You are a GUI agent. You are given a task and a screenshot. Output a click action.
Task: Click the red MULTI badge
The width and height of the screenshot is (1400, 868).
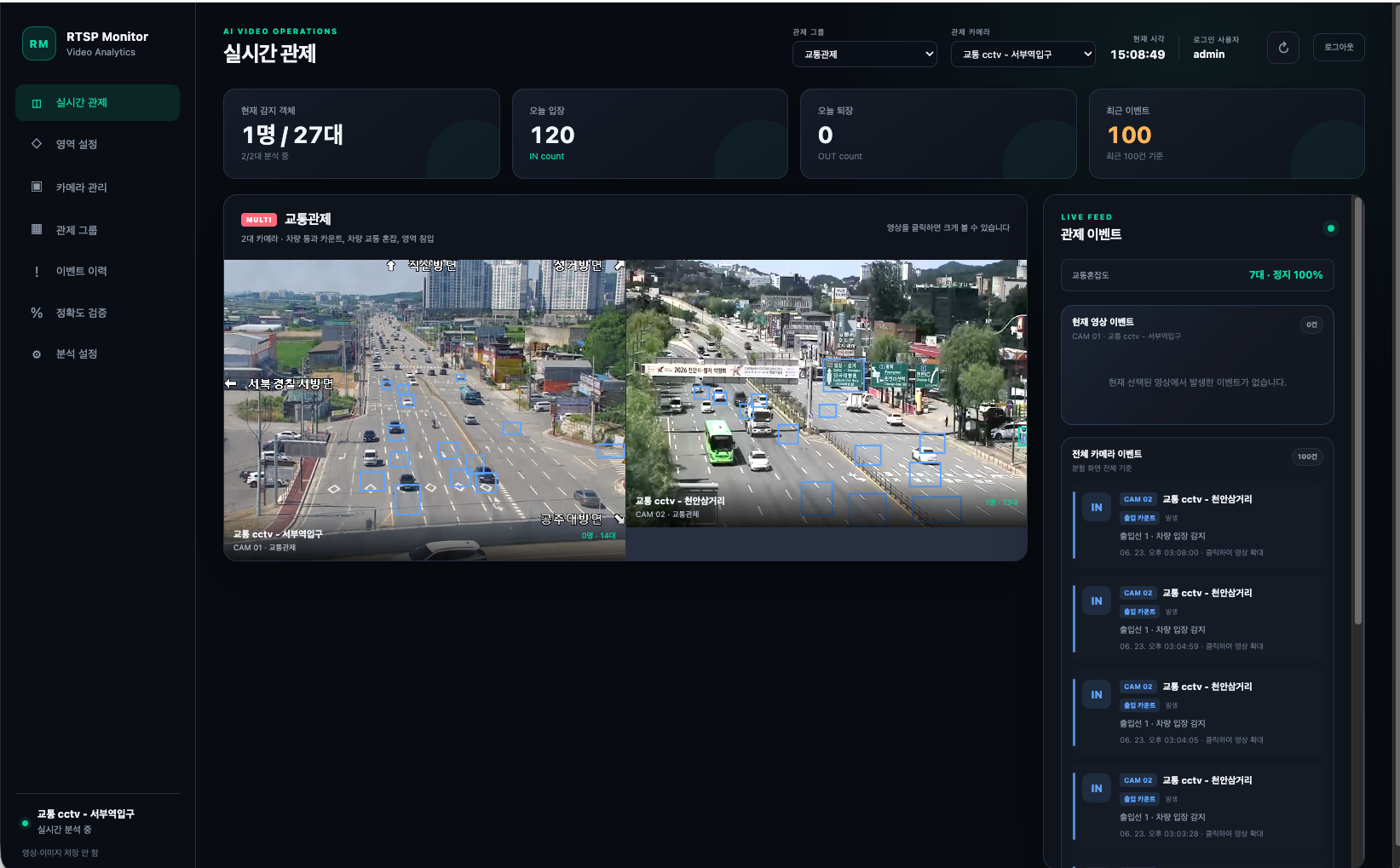(259, 220)
